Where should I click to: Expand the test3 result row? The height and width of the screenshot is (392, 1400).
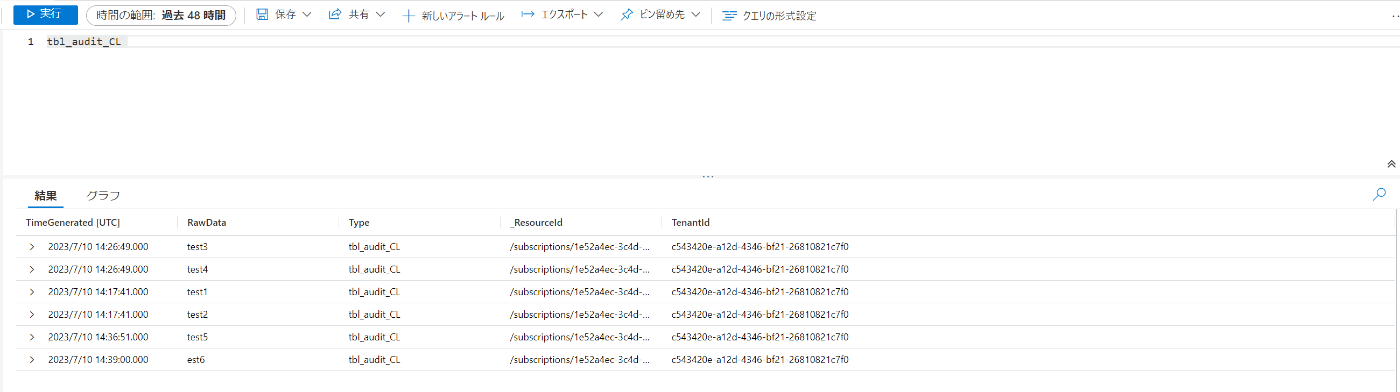point(32,246)
